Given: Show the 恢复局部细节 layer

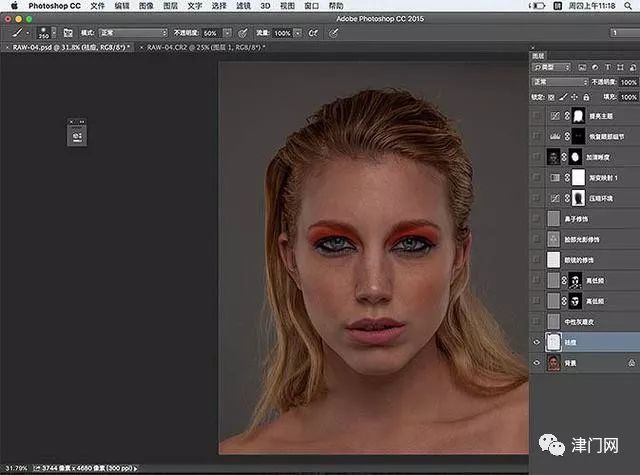Looking at the screenshot, I should coord(537,136).
